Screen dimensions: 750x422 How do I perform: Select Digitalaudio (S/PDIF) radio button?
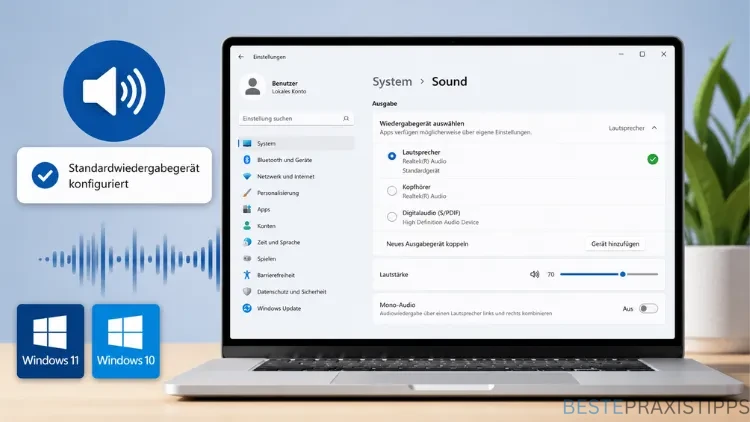[x=392, y=217]
